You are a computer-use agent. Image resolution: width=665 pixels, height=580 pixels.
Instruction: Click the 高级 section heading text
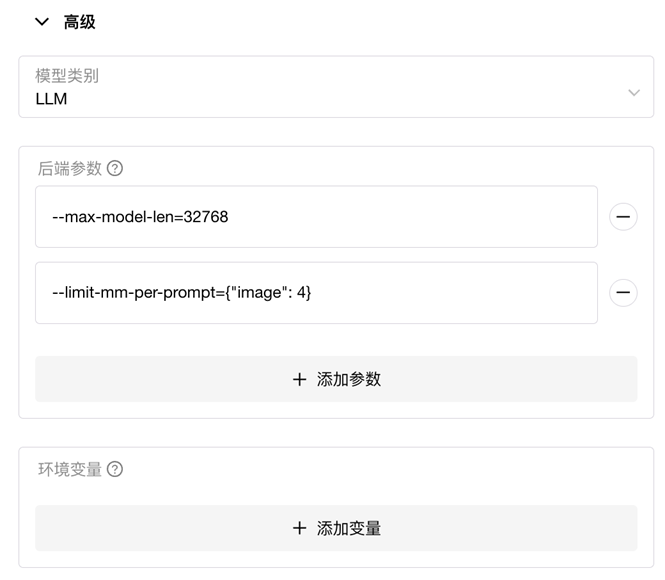coord(79,22)
